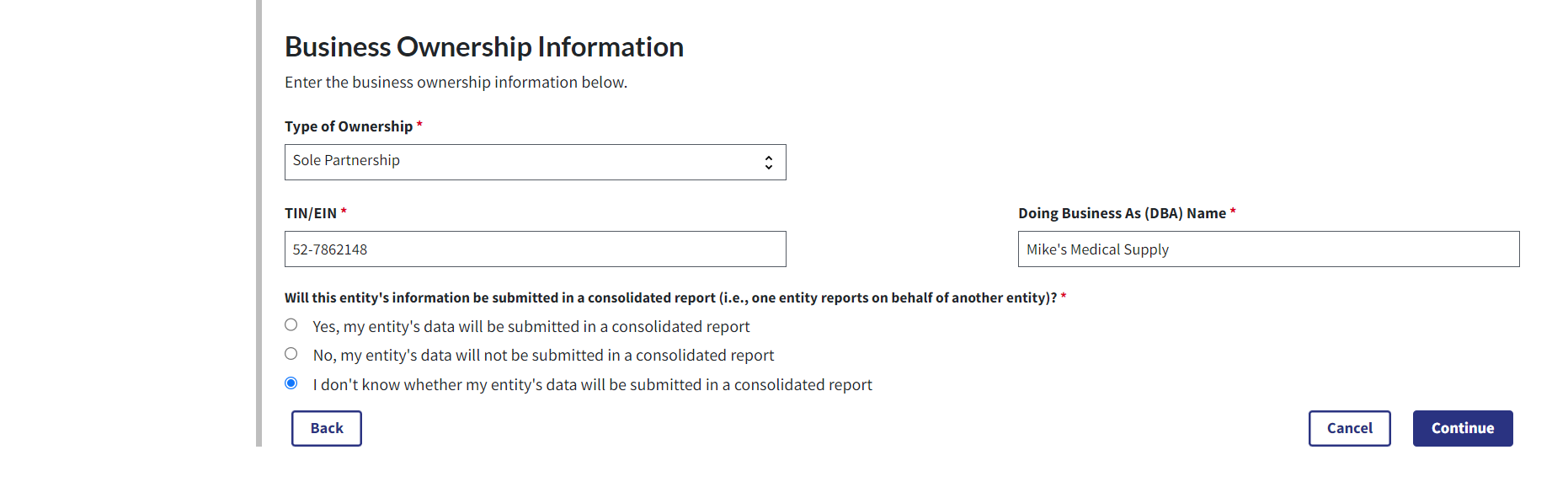Click the red asterisk after DBA Name
This screenshot has height=482, width=1568.
[1233, 212]
